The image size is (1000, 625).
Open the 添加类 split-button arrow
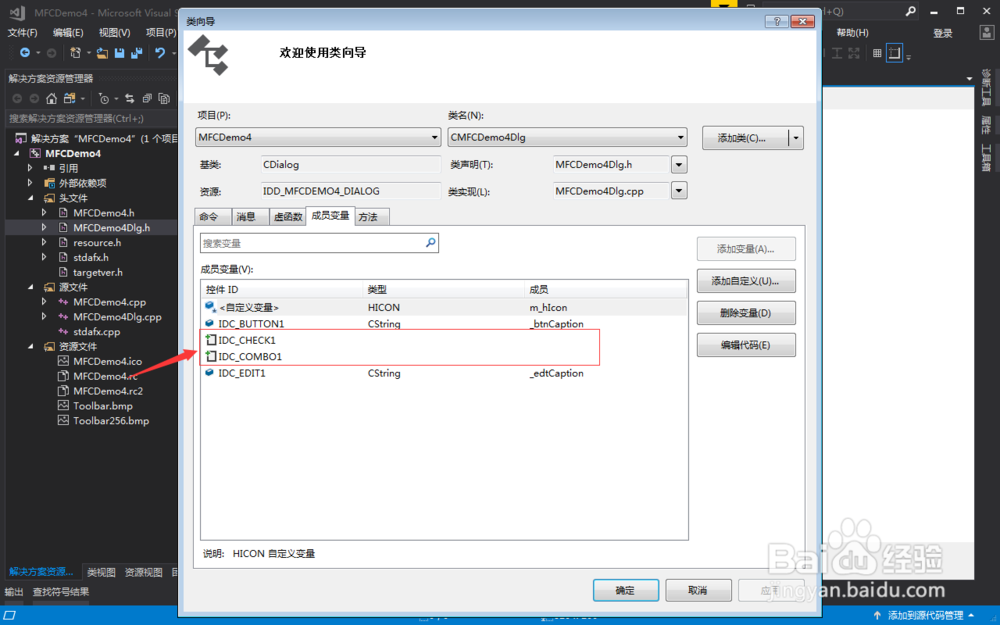click(795, 138)
